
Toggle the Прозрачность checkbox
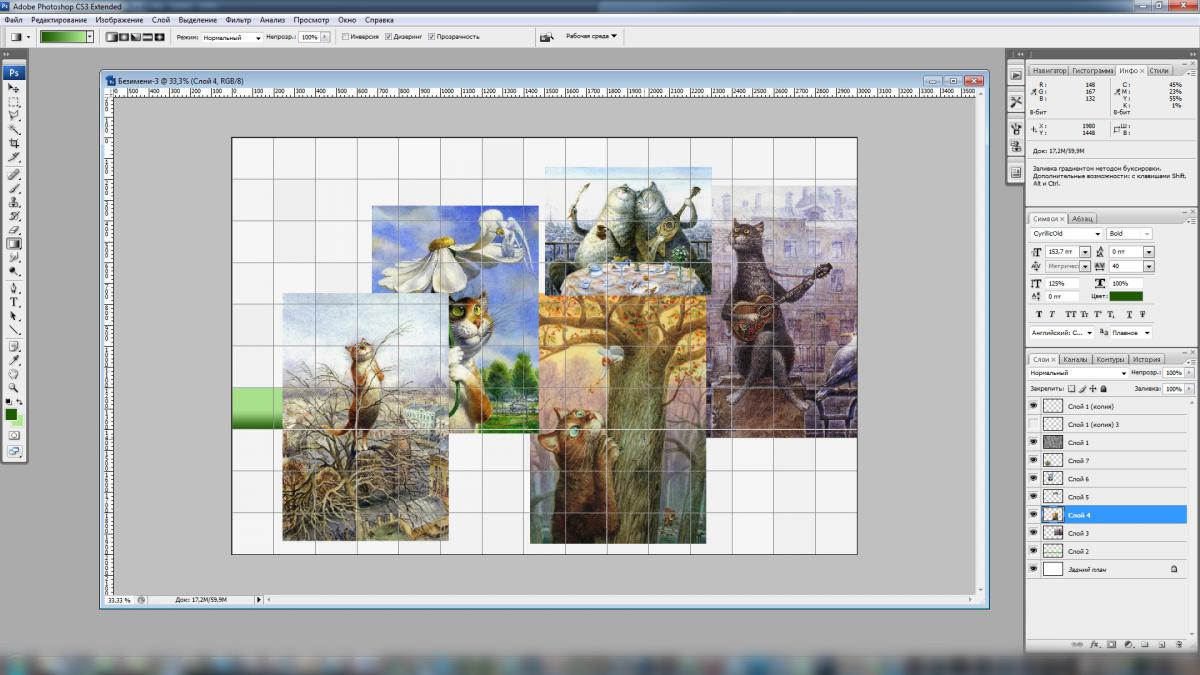pos(431,37)
